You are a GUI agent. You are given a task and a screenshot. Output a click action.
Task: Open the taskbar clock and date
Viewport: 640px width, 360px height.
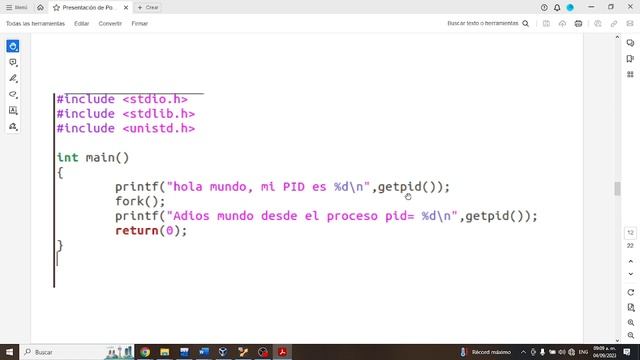(604, 352)
